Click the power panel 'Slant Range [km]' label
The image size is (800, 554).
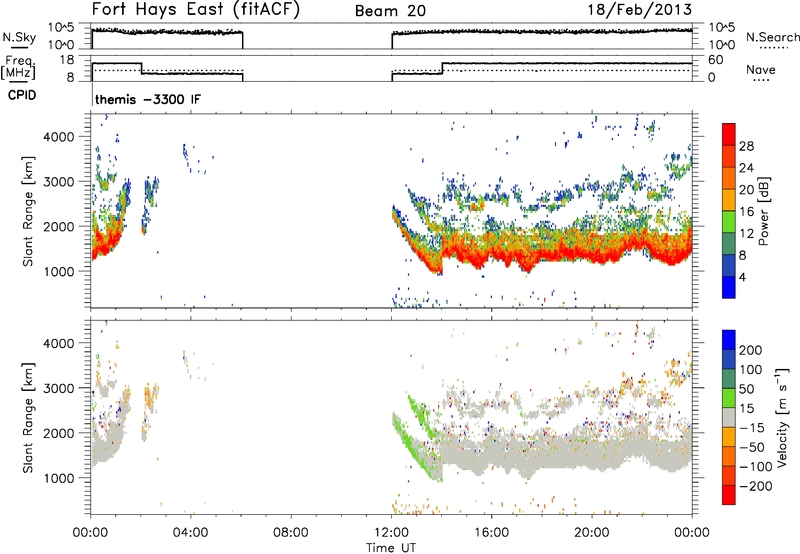(28, 211)
